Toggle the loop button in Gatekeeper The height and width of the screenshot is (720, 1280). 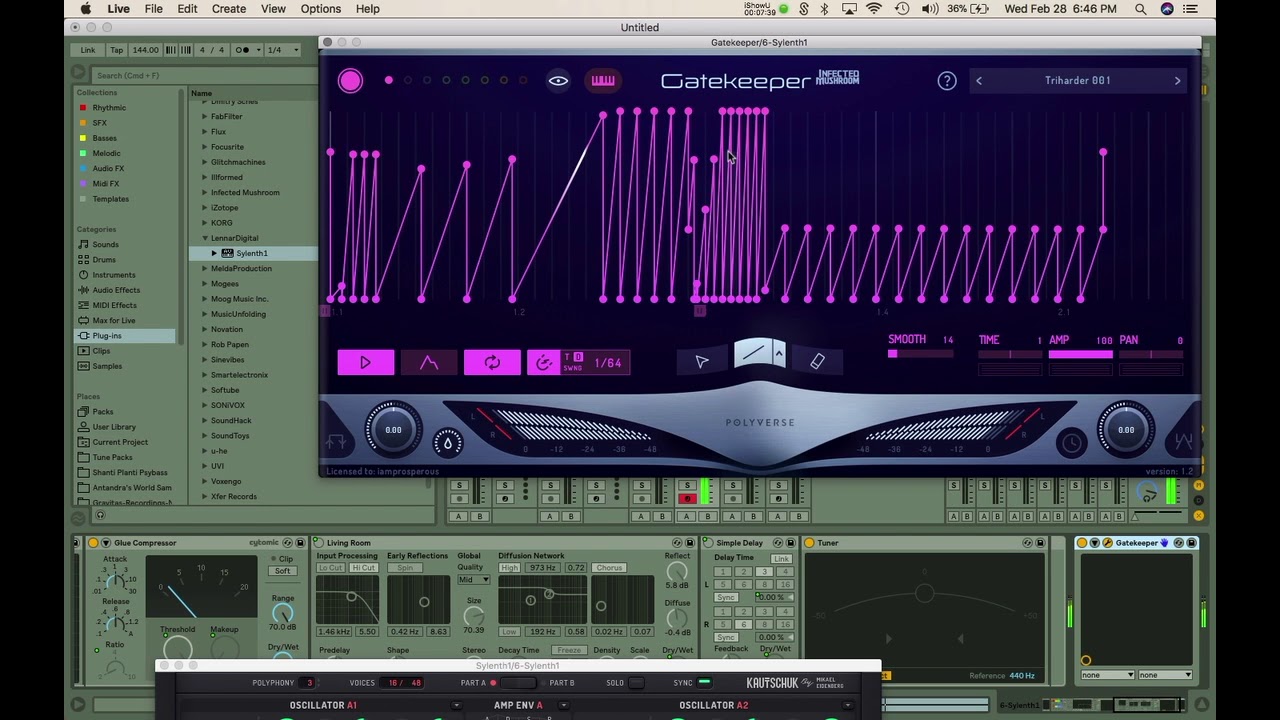coord(492,363)
